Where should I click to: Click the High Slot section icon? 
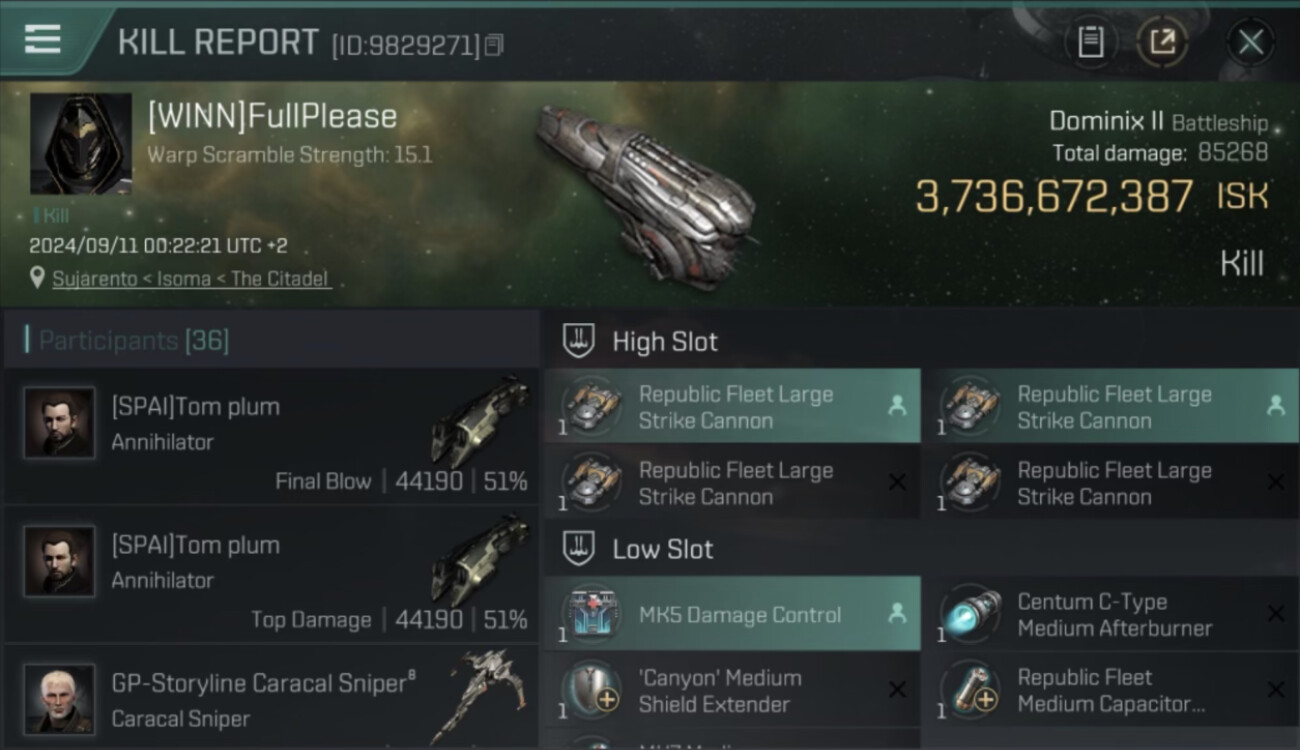(x=579, y=341)
